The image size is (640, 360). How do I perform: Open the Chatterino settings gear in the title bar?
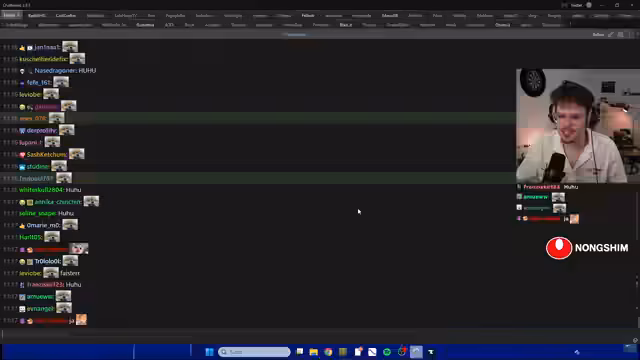pos(589,5)
